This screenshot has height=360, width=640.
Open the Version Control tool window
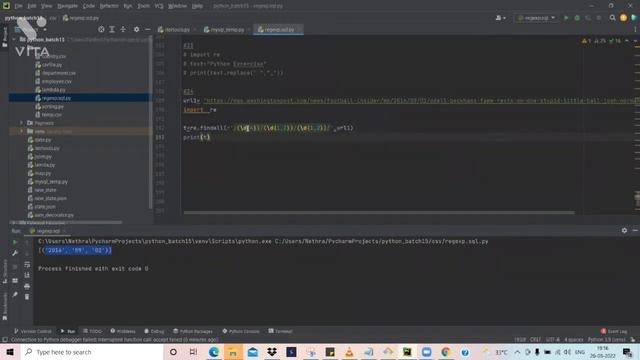tap(33, 331)
